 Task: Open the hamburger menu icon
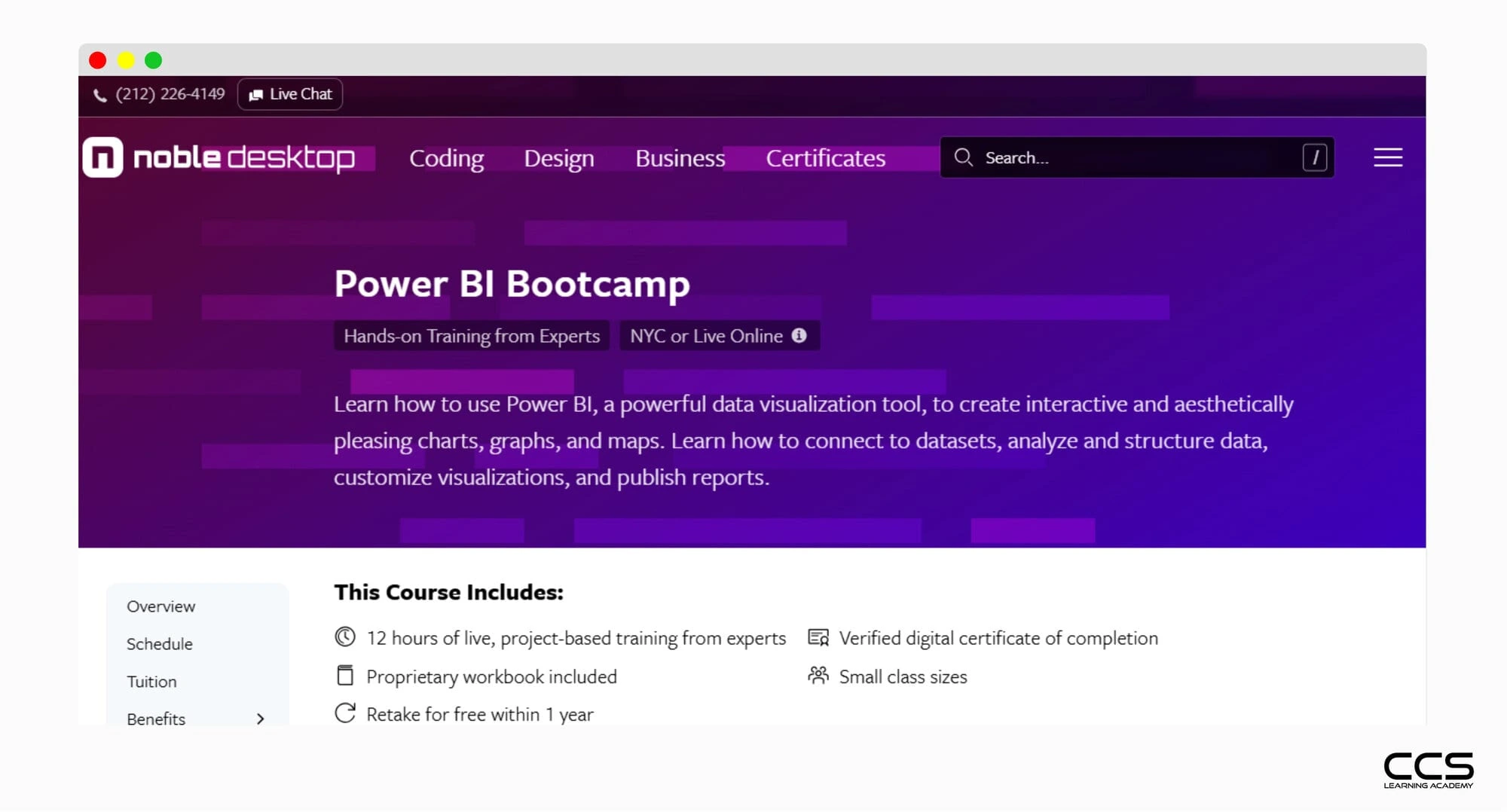click(x=1388, y=157)
